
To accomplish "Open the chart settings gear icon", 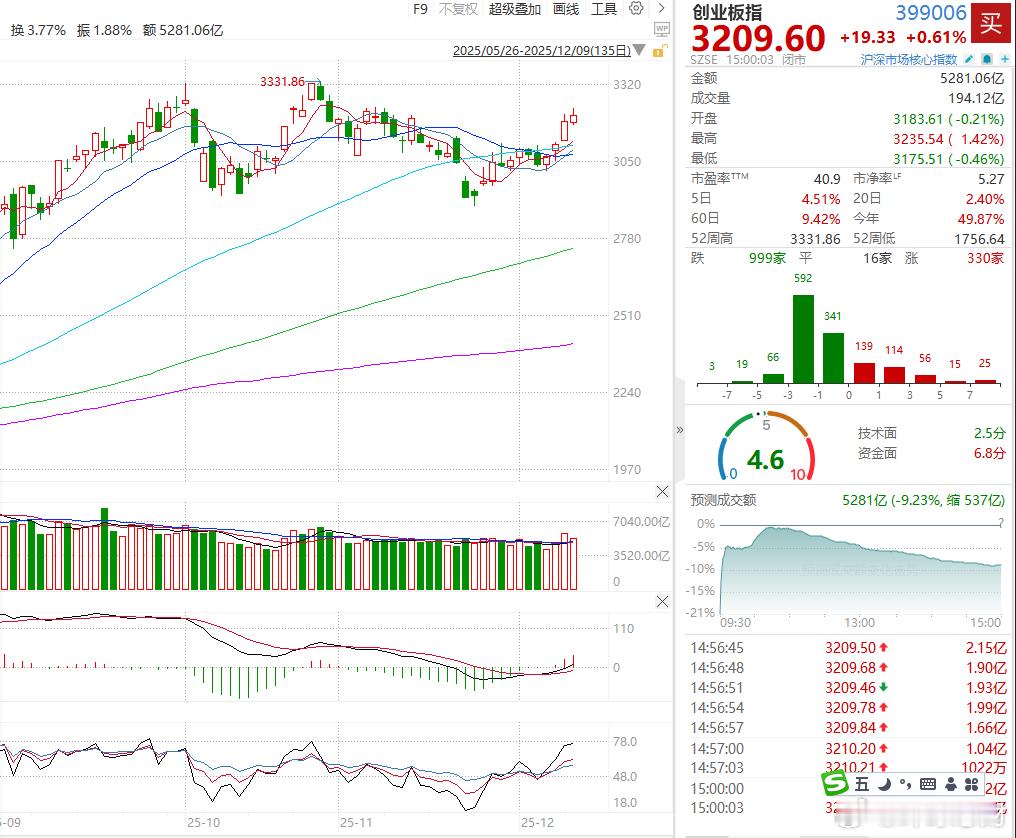I will click(636, 8).
